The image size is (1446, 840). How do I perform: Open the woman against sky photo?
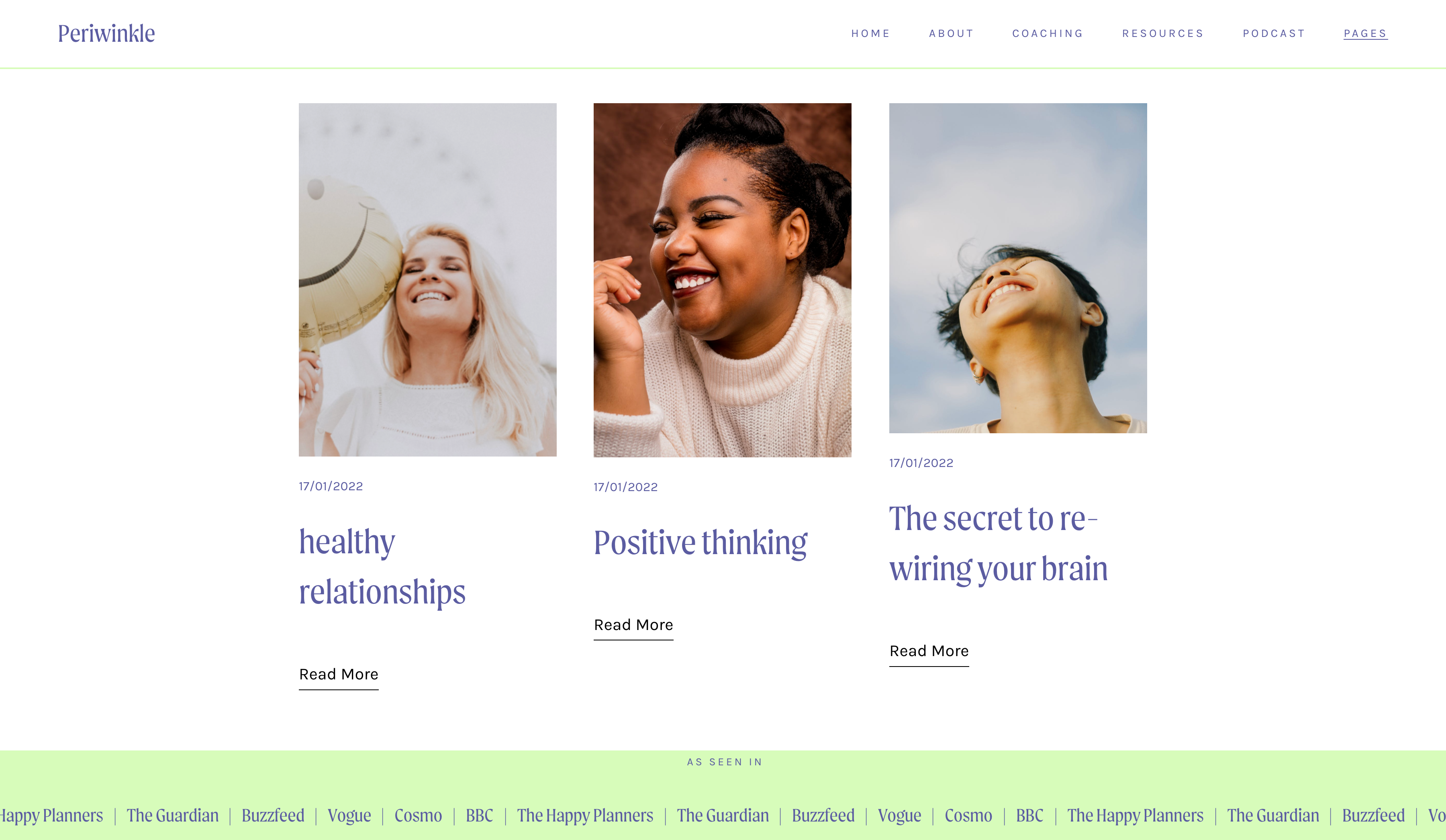point(1018,268)
